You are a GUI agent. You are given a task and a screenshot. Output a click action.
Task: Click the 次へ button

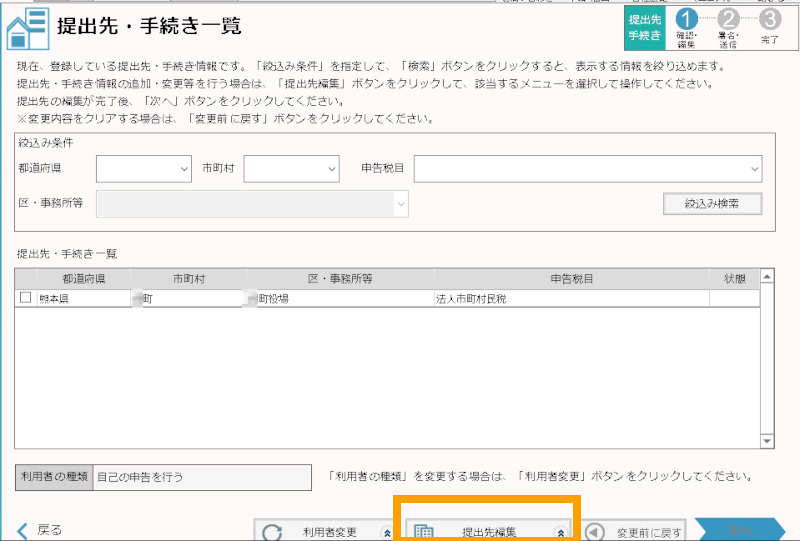click(x=740, y=530)
